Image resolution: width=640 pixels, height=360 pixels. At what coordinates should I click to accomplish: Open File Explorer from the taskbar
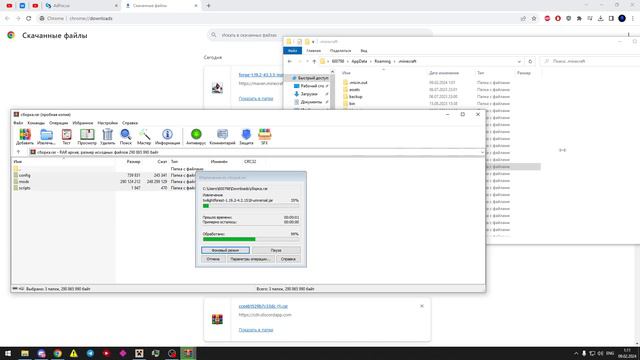25,353
